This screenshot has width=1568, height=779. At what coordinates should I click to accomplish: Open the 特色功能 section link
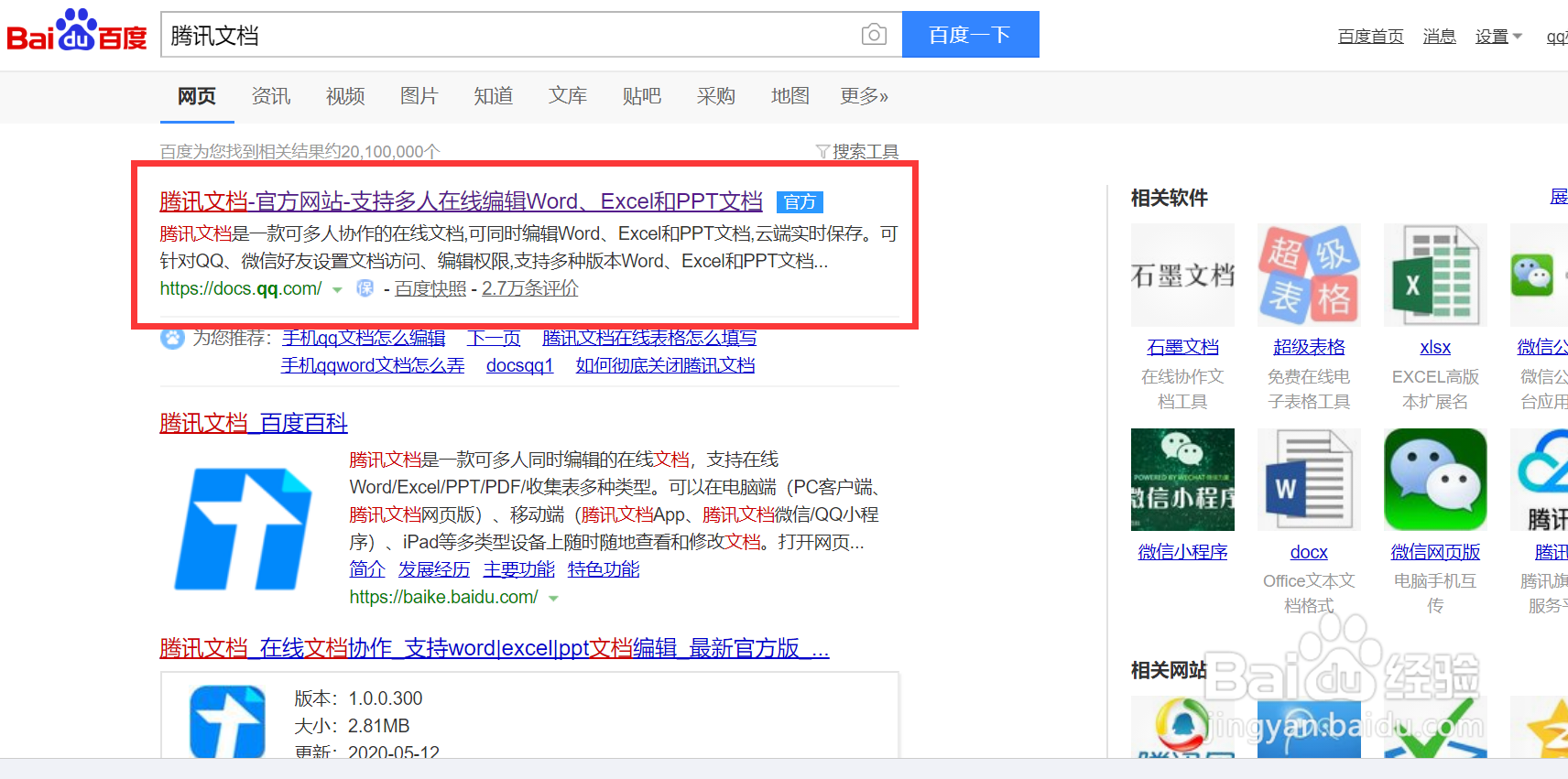coord(604,569)
